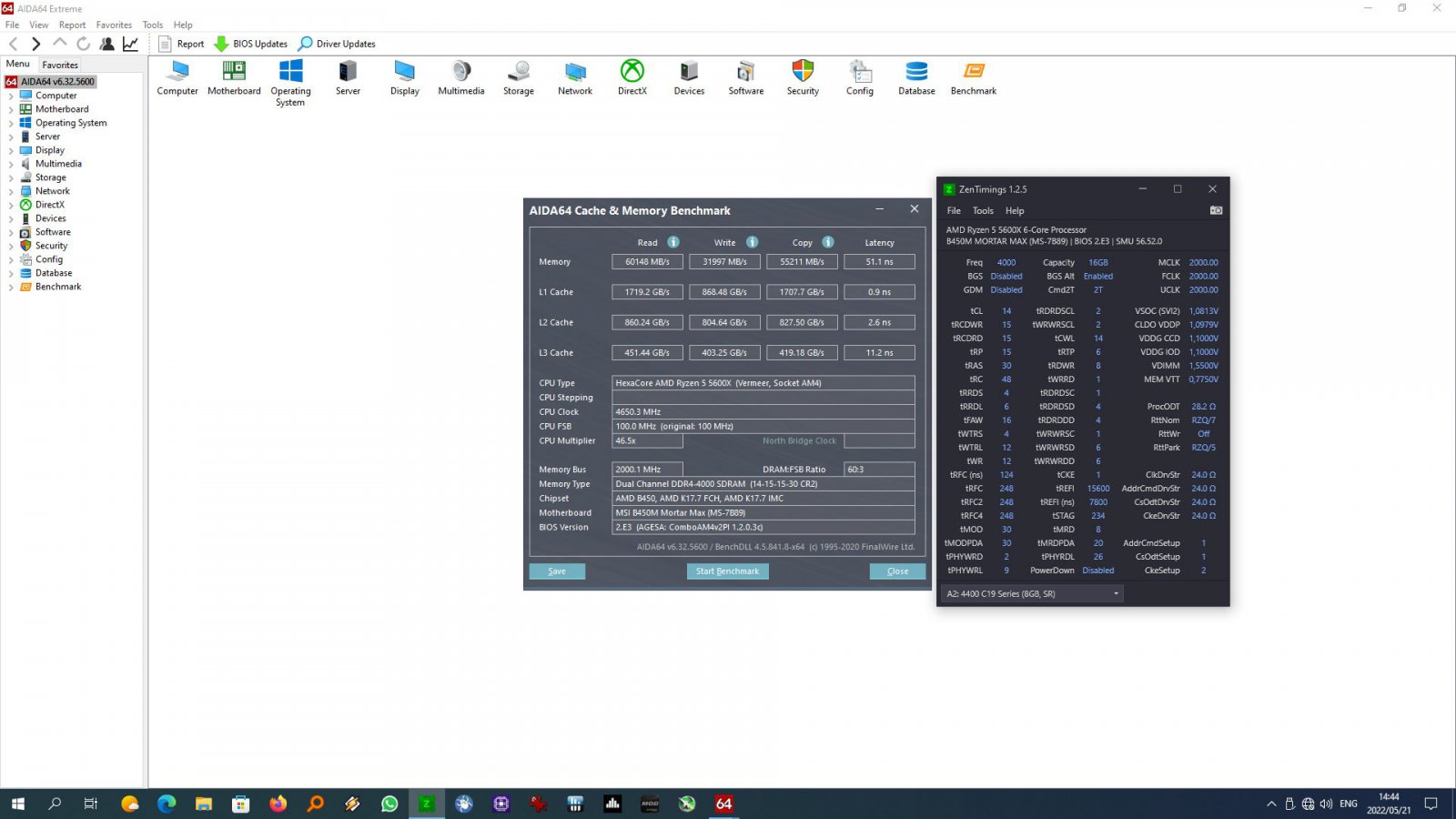Open the File menu in AIDA64
This screenshot has height=819, width=1456.
[12, 25]
